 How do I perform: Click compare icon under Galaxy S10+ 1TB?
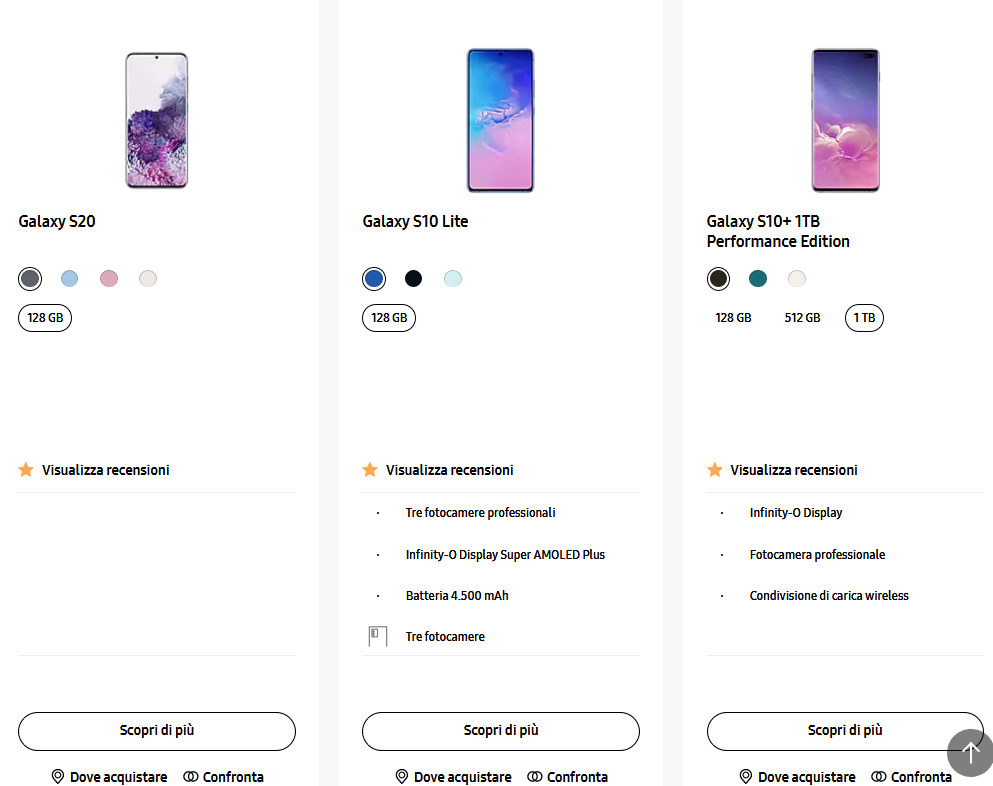[x=878, y=776]
